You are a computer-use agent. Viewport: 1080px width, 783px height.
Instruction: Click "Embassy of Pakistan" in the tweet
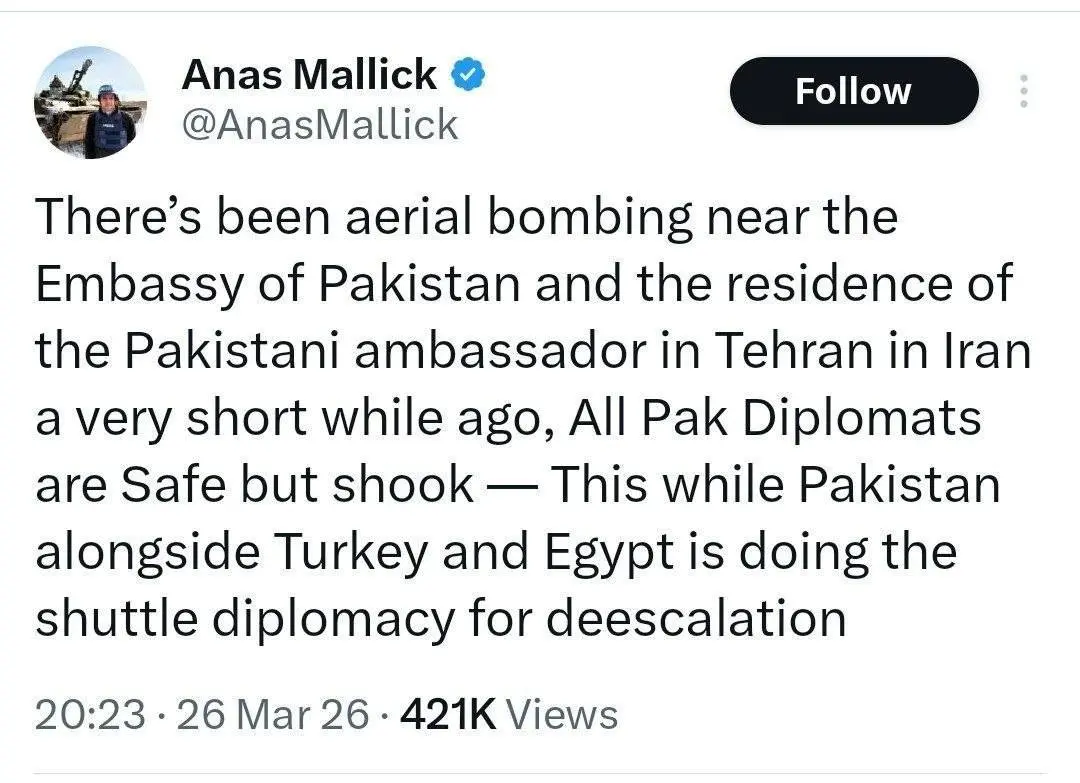point(278,285)
